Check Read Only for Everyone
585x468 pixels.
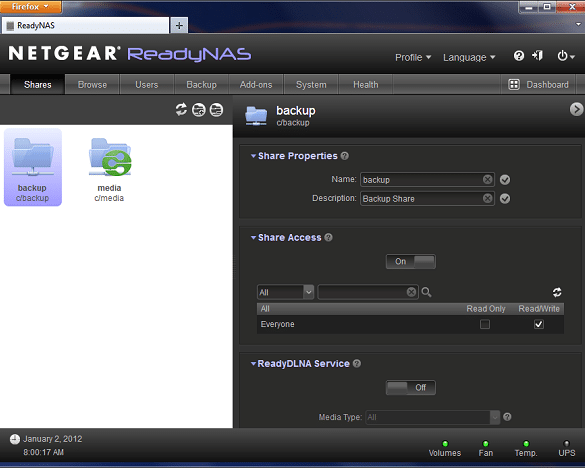[485, 324]
